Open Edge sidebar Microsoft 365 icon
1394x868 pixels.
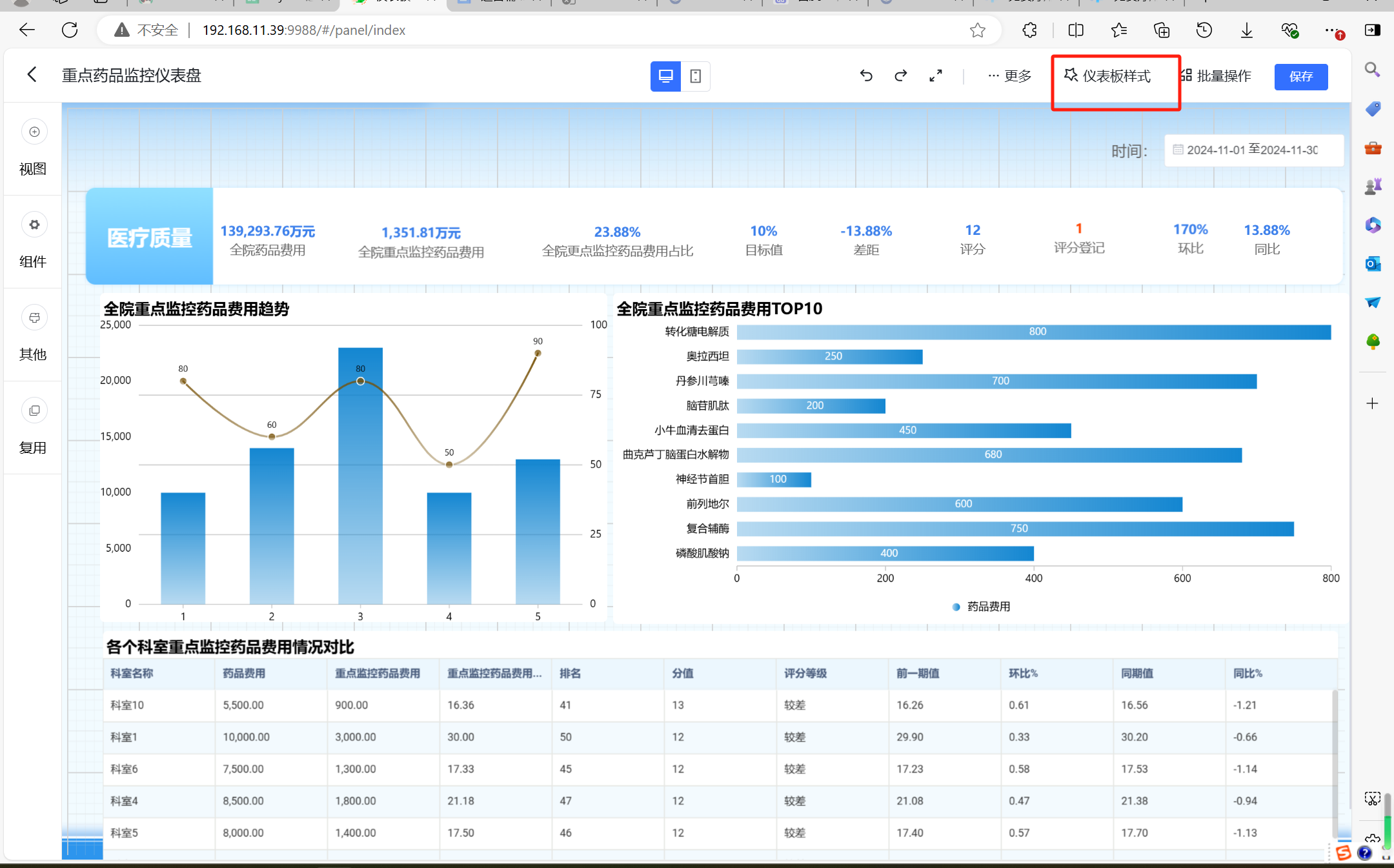point(1373,225)
